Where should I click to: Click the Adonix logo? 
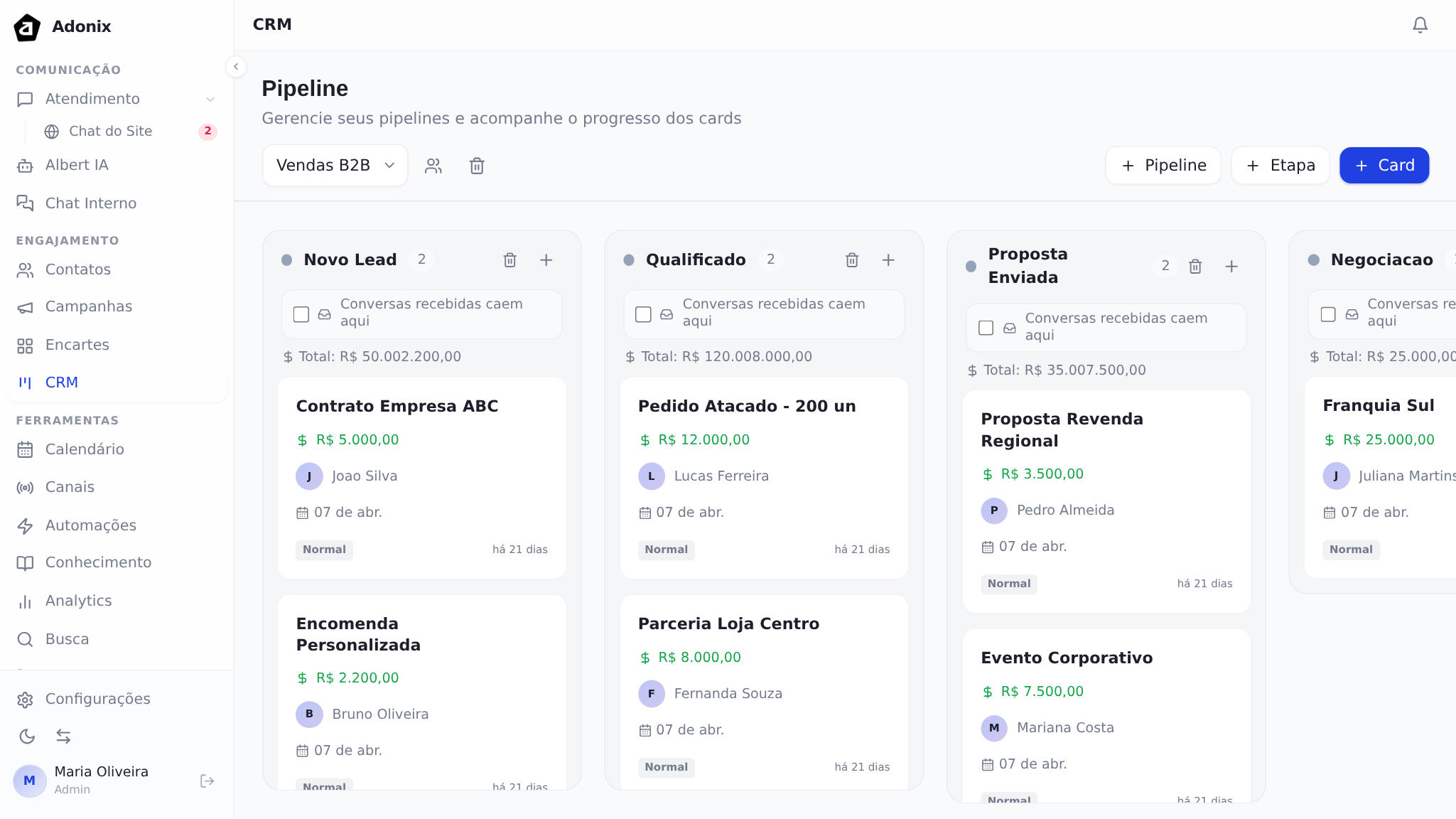27,27
